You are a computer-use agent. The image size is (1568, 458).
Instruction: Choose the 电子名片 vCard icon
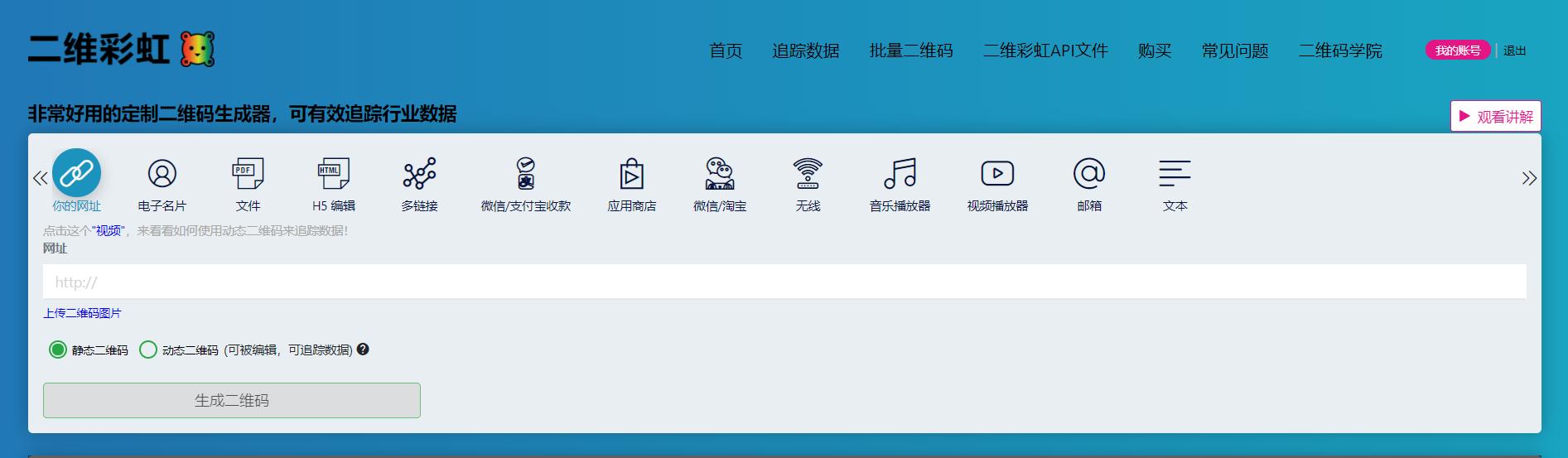(x=162, y=174)
